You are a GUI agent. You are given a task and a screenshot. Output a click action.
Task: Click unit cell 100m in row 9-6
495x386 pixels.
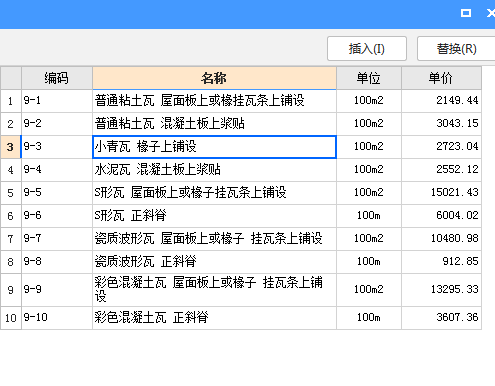[369, 216]
